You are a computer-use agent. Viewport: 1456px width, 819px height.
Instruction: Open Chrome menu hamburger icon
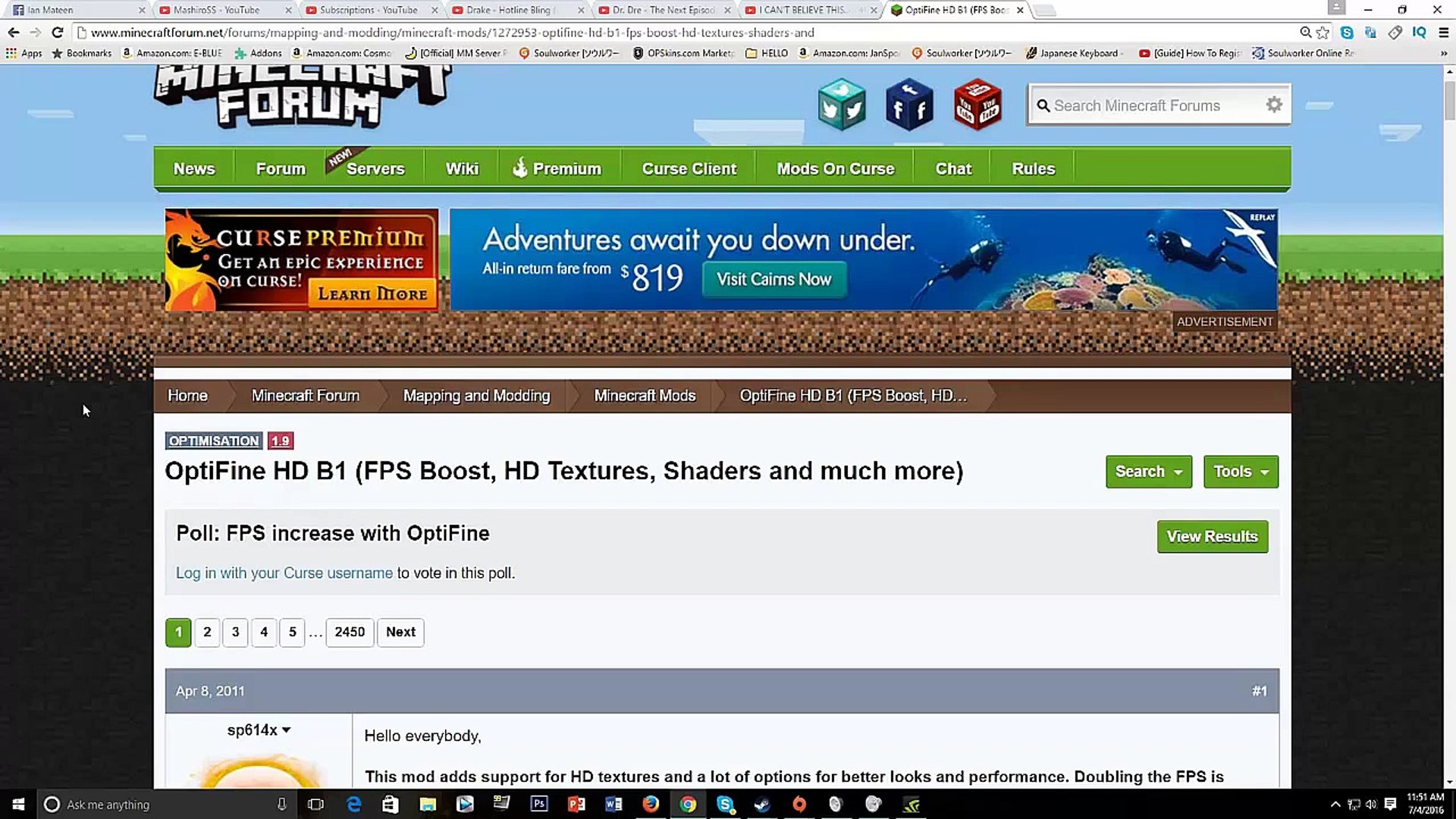(1443, 33)
